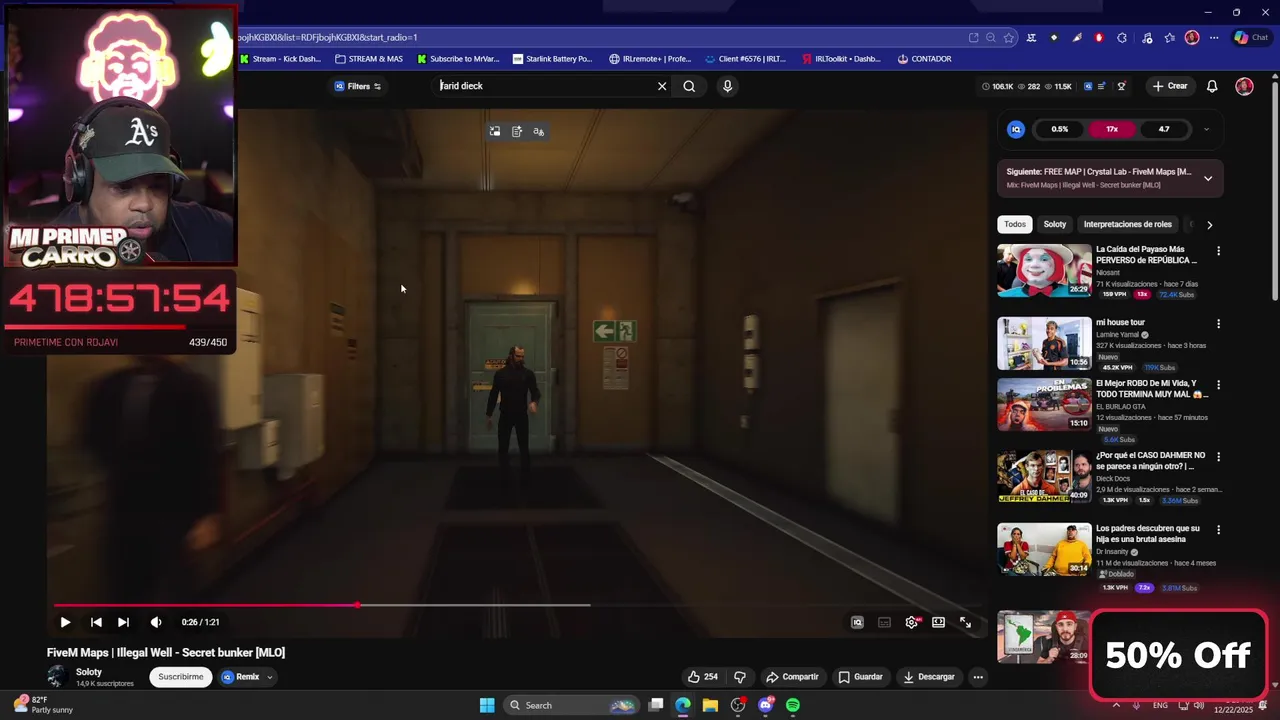Clear the search text with X
Viewport: 1280px width, 720px height.
pyautogui.click(x=662, y=86)
